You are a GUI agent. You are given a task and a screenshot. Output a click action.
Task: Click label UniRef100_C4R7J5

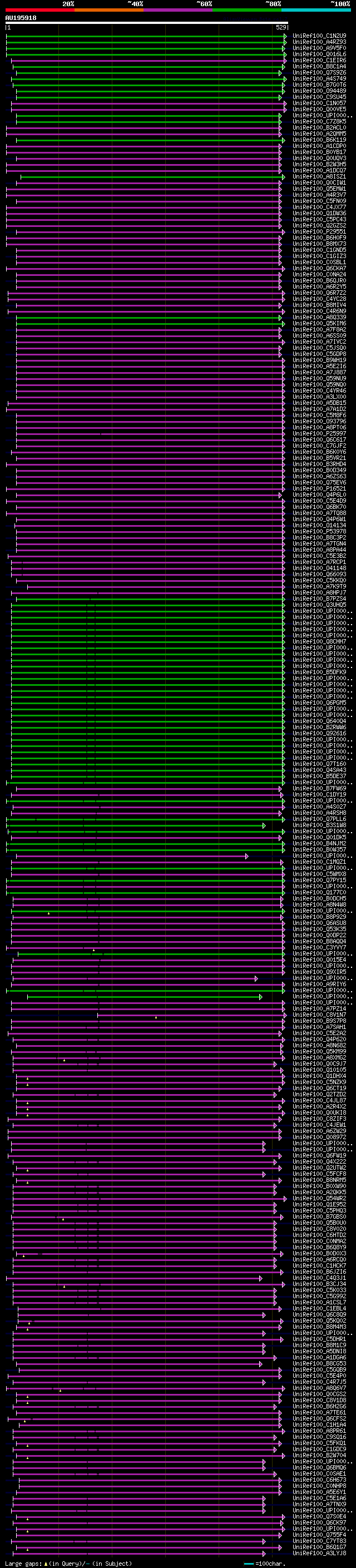point(319,1382)
